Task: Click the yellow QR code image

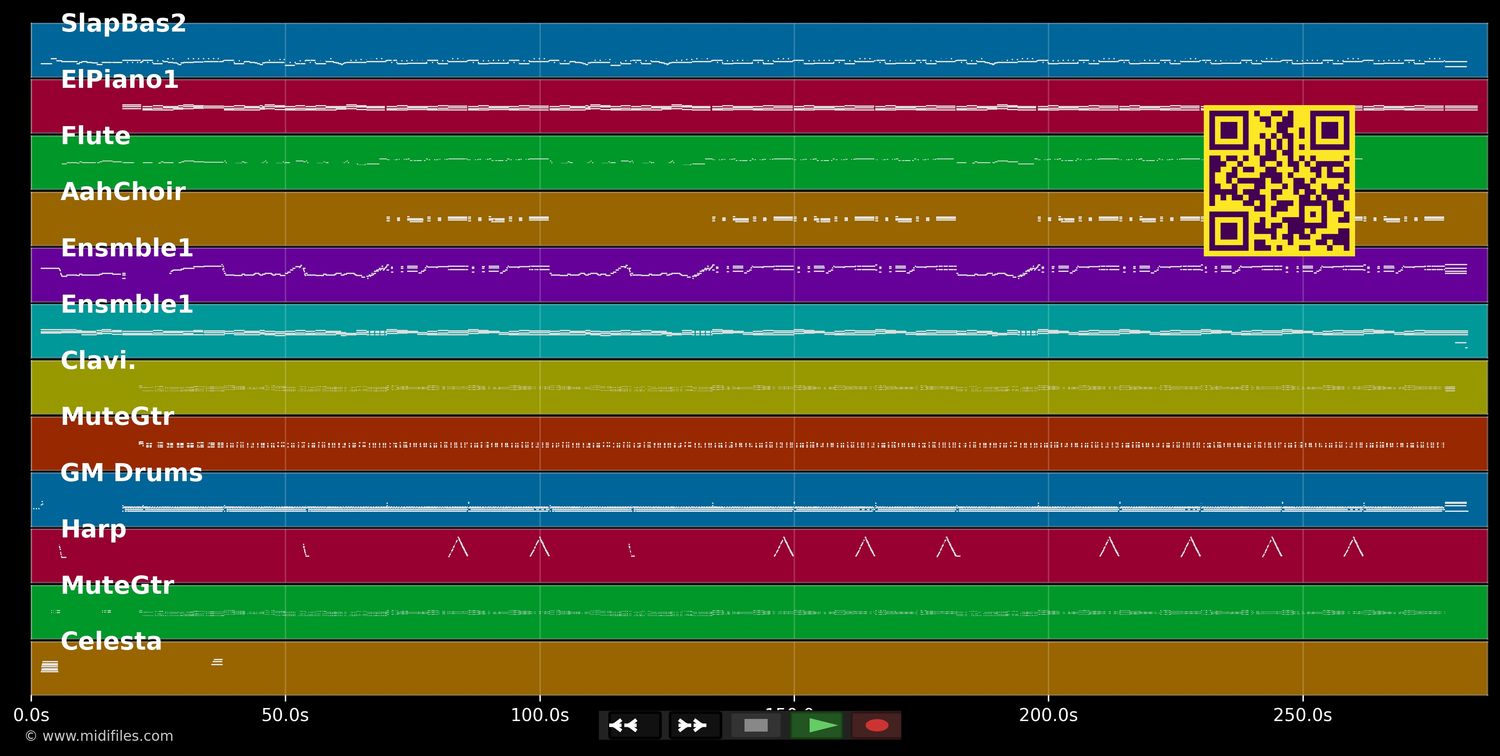Action: pos(1279,181)
